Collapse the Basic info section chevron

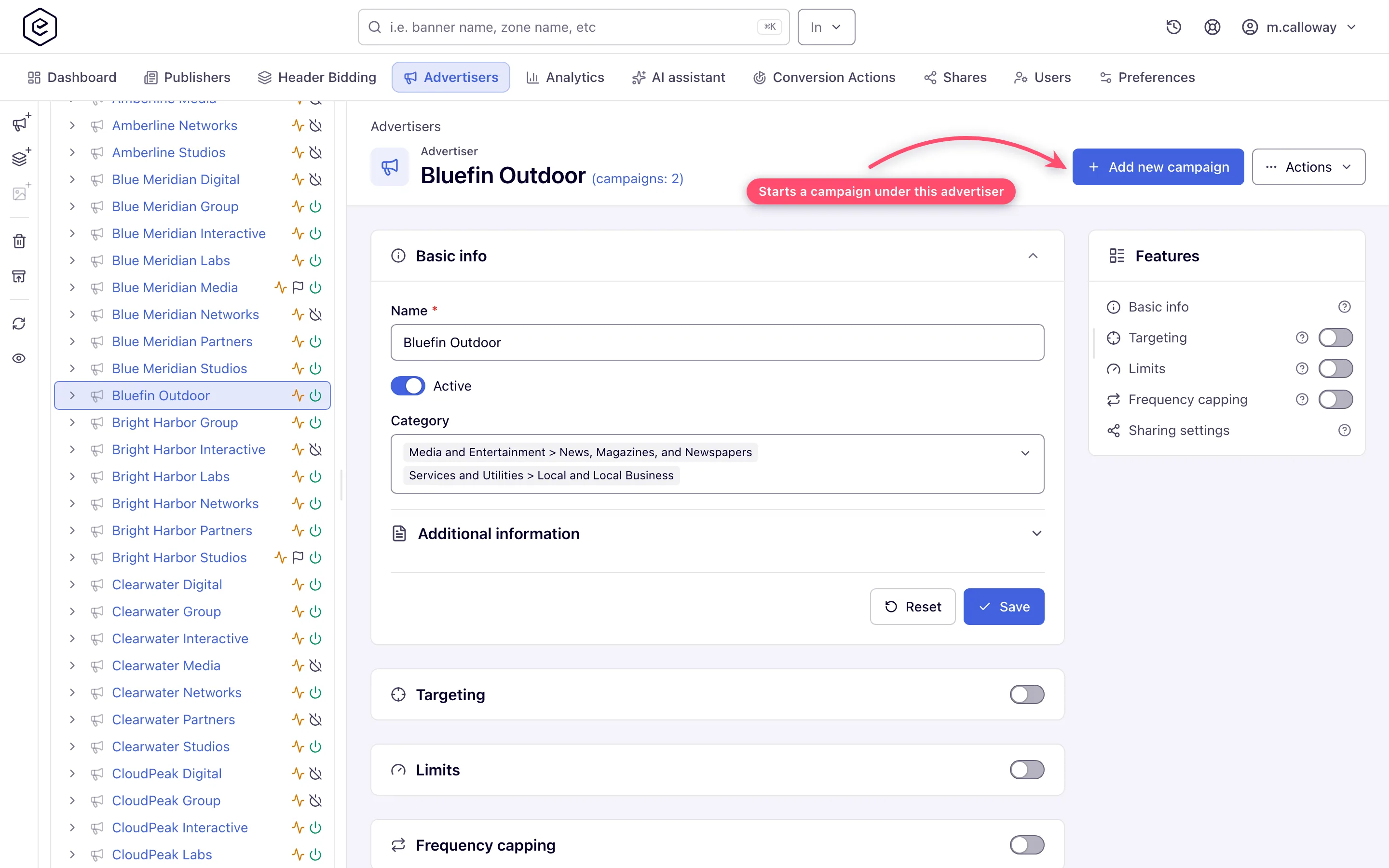(1033, 256)
